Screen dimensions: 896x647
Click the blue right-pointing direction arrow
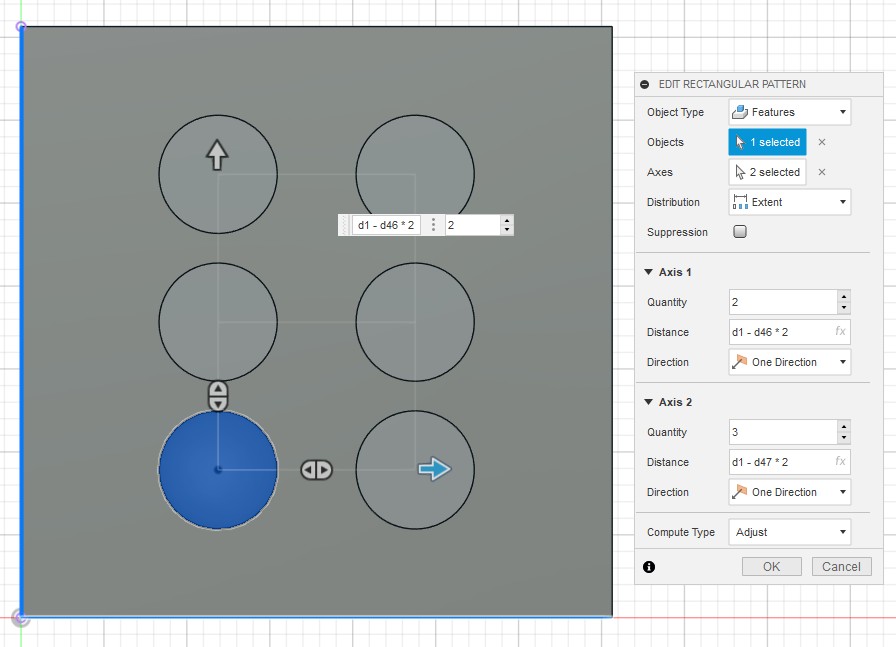click(x=434, y=468)
